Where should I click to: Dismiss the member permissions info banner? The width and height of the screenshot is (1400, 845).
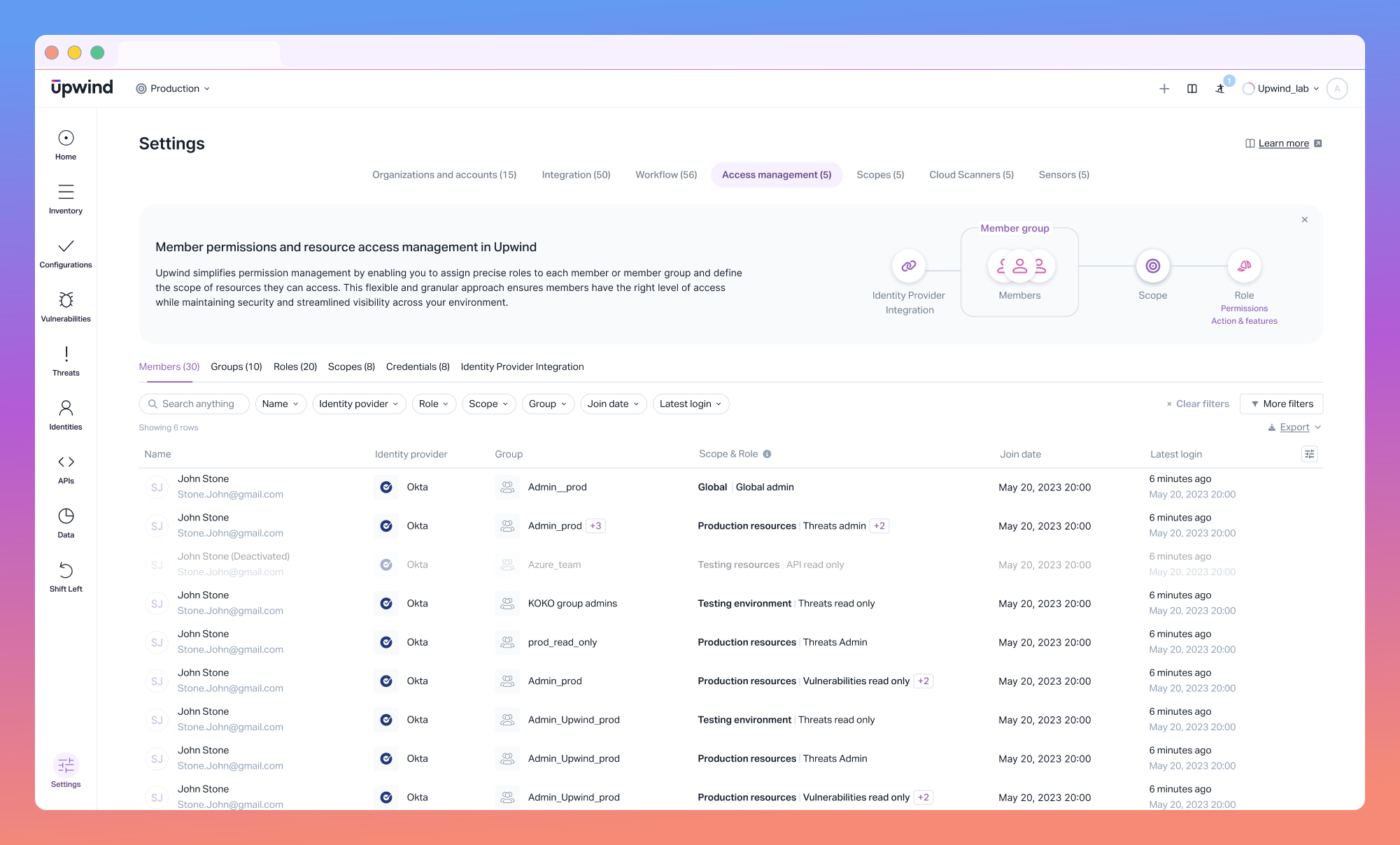click(x=1304, y=220)
